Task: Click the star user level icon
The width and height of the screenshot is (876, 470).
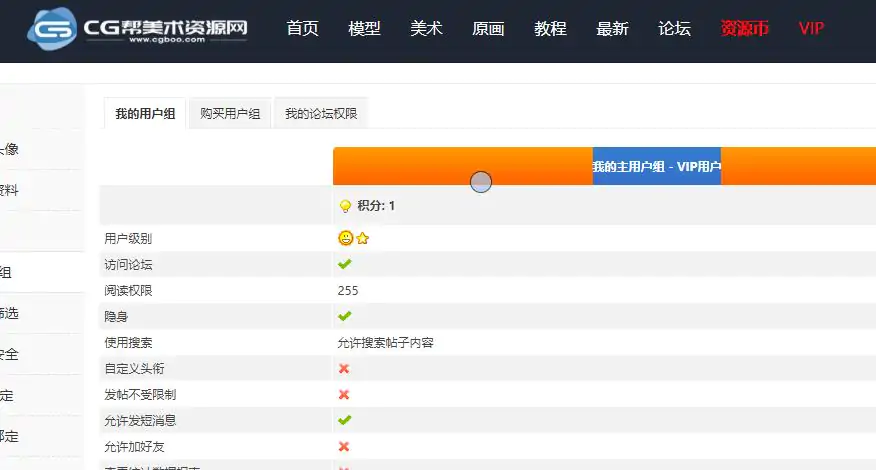Action: click(363, 239)
